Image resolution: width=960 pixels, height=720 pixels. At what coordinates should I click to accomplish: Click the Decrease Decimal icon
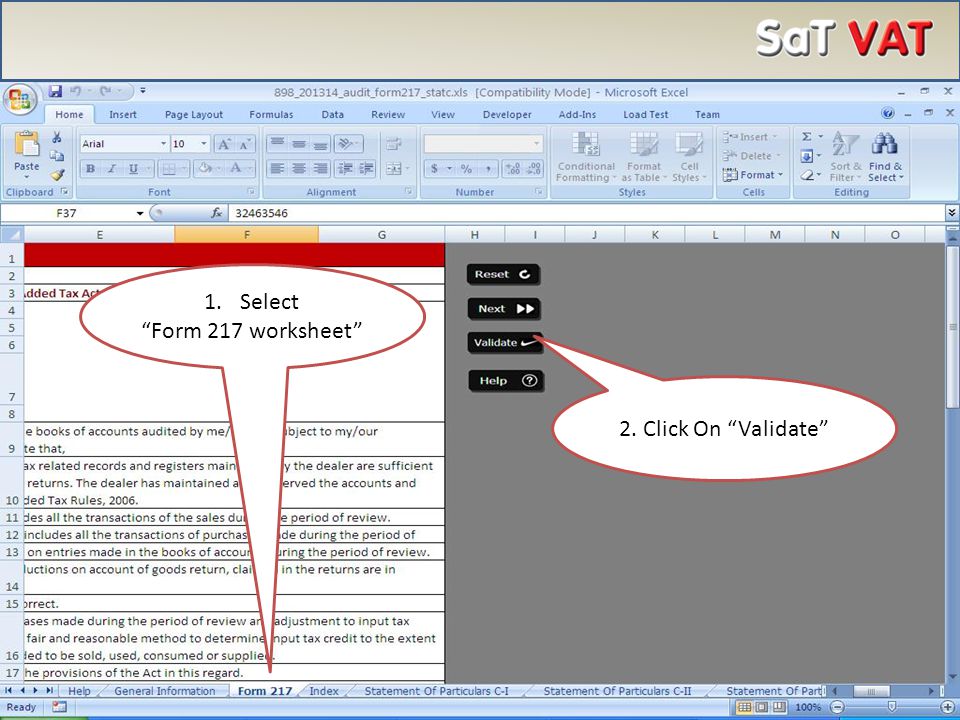tap(534, 168)
